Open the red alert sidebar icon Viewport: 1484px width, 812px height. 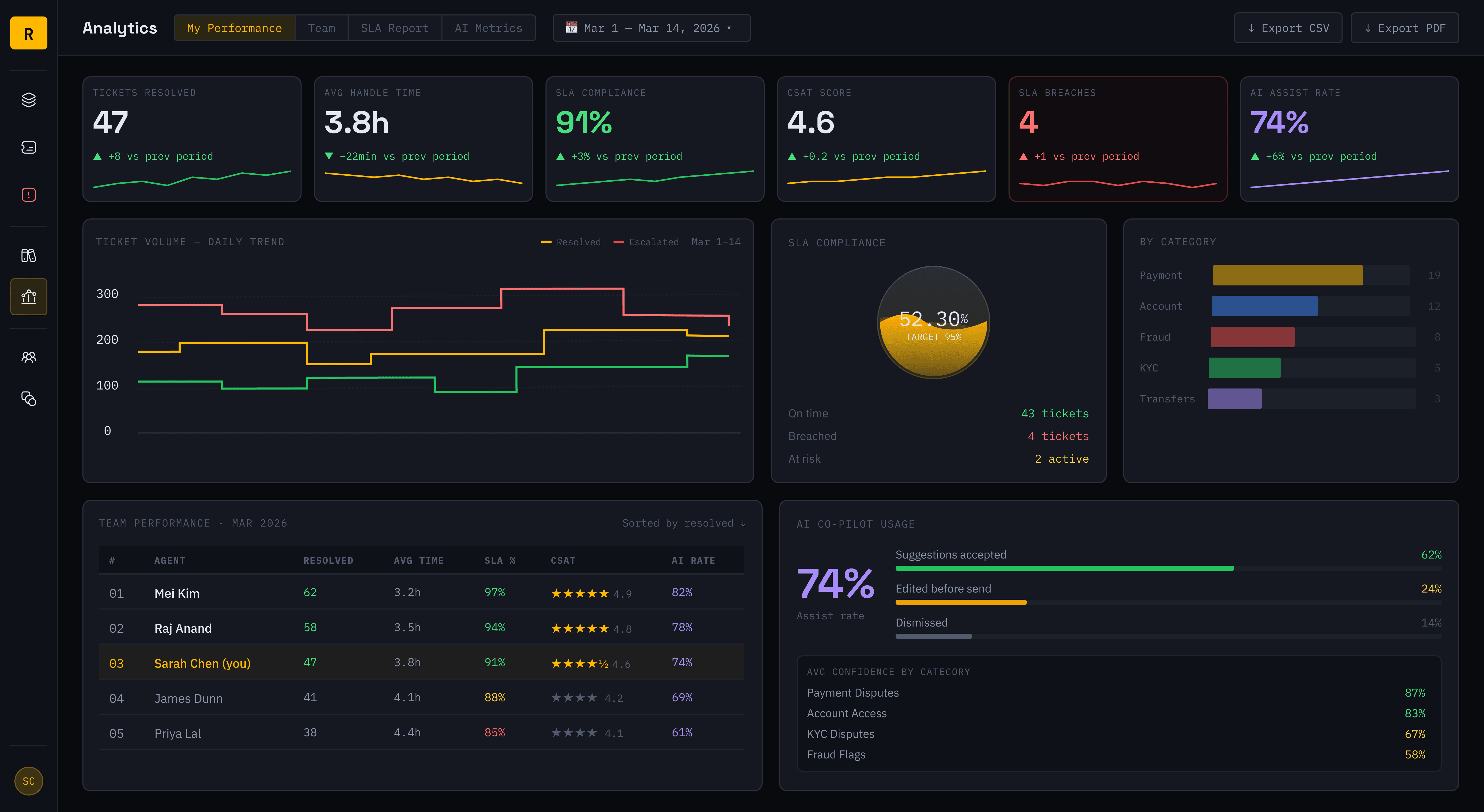pyautogui.click(x=29, y=195)
